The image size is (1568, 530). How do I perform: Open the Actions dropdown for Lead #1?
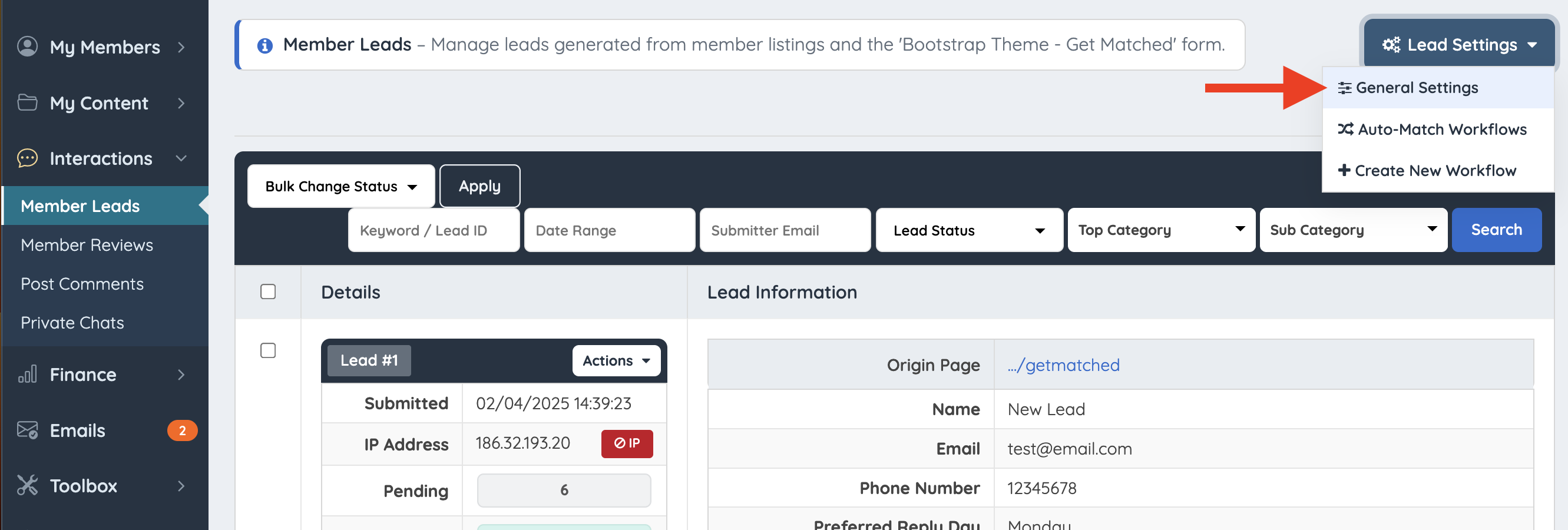[616, 361]
